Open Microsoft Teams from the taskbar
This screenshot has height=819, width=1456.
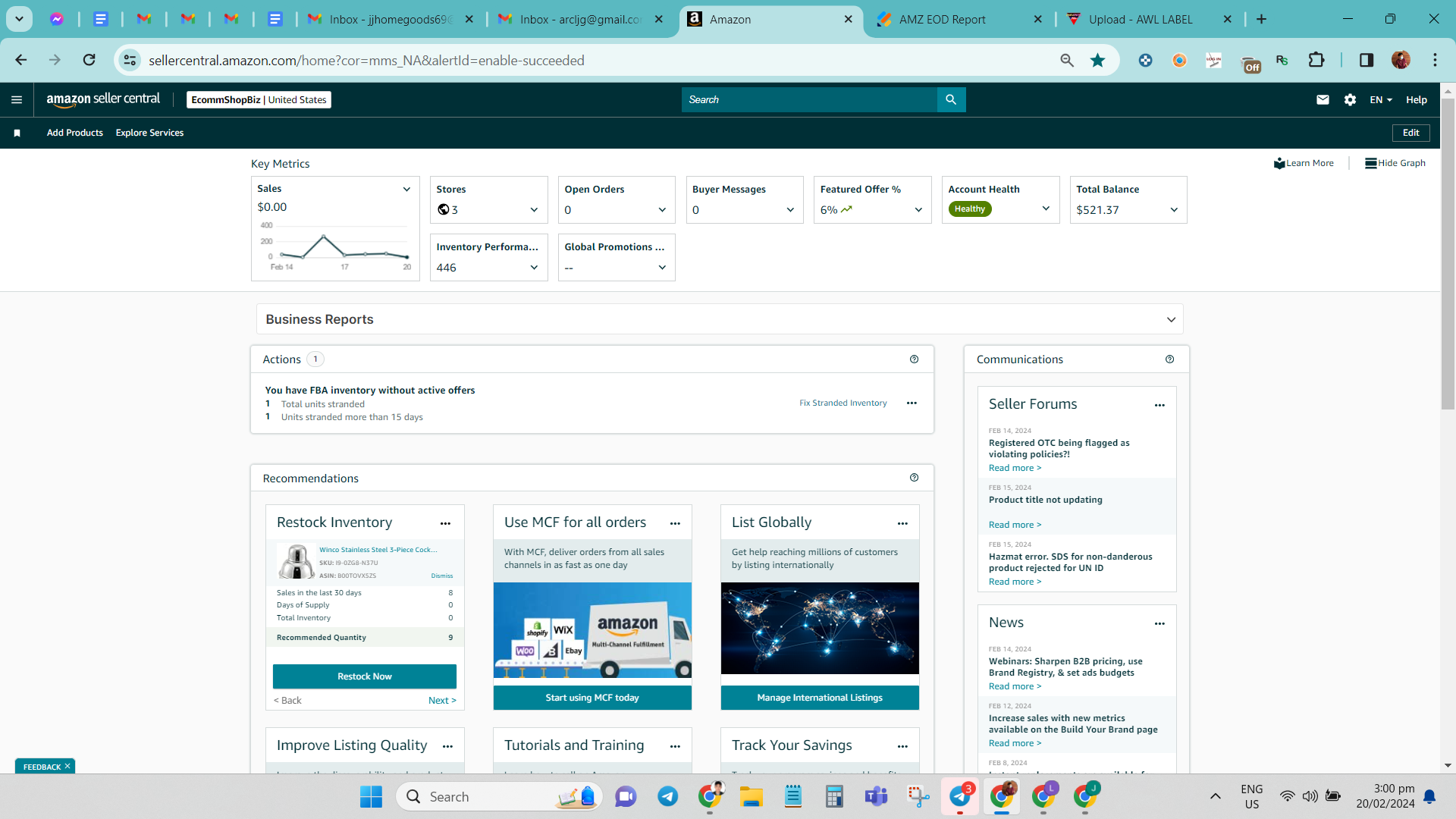(x=876, y=796)
